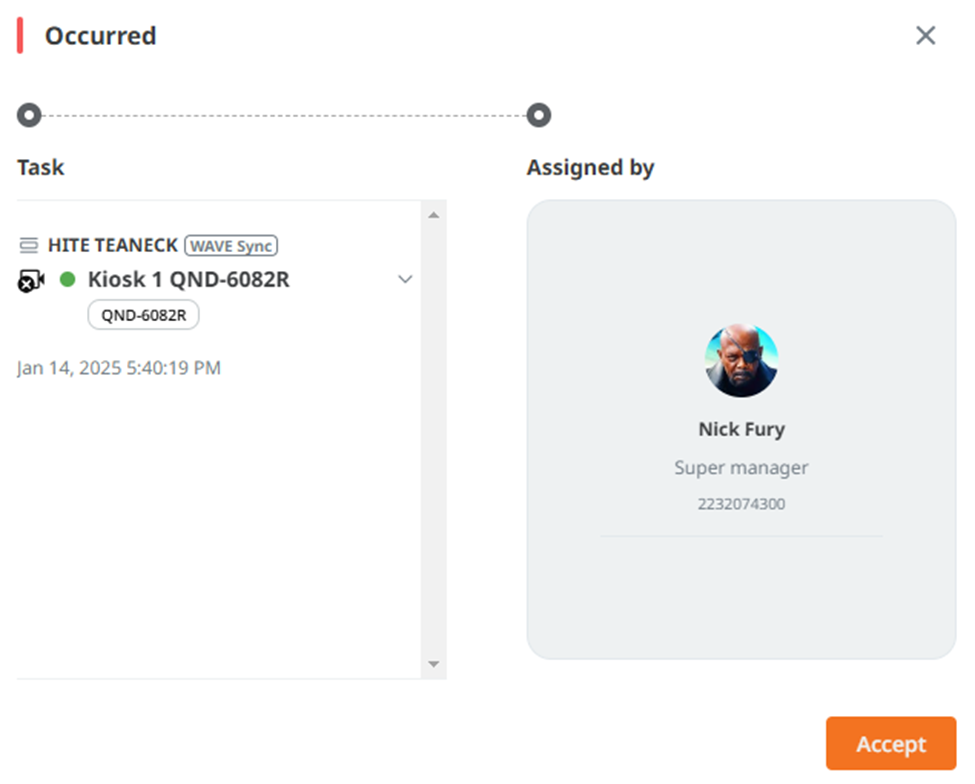Image resolution: width=975 pixels, height=784 pixels.
Task: Click the green online status dot
Action: [67, 279]
